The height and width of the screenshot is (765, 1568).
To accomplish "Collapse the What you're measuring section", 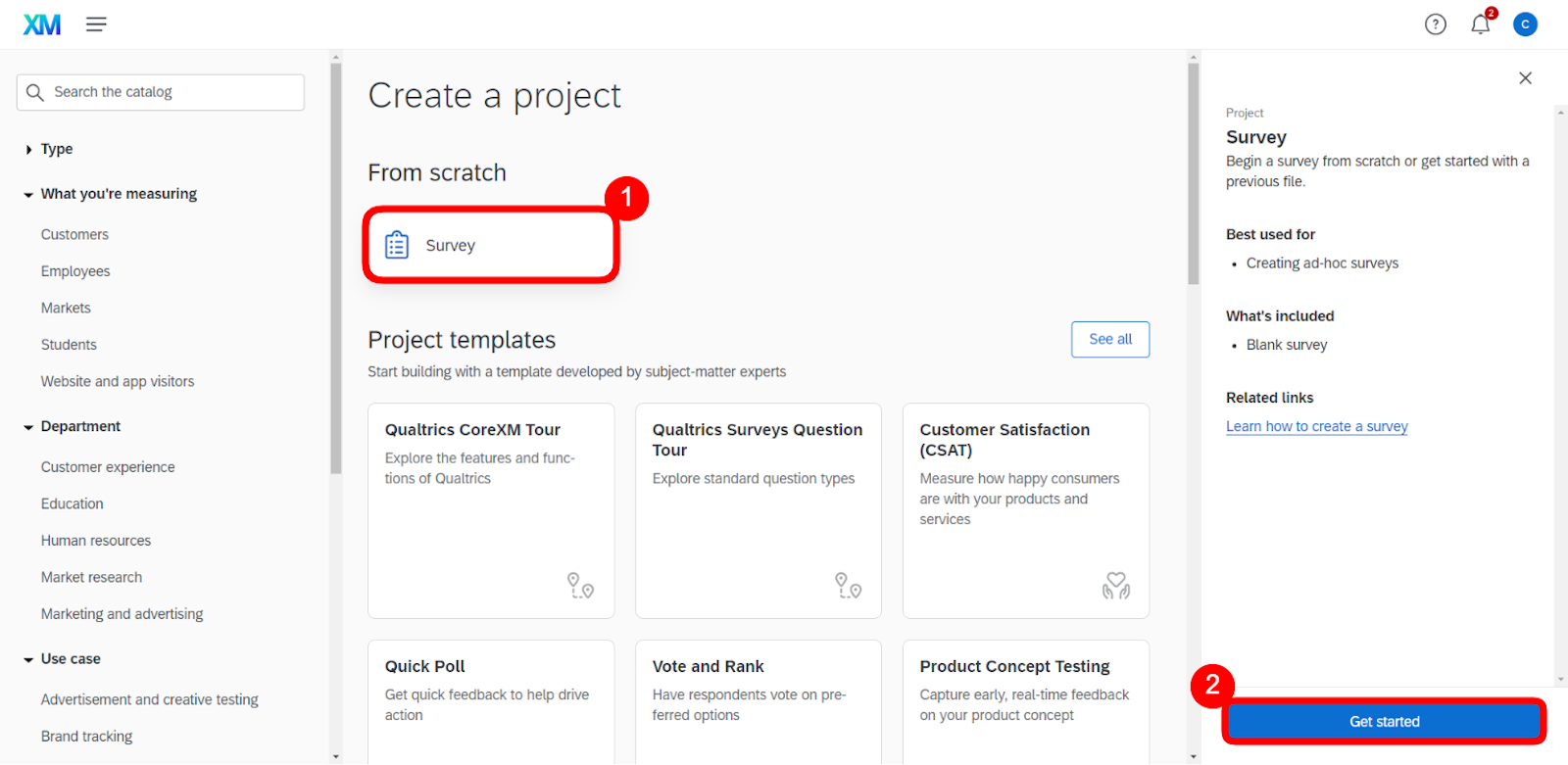I will [x=29, y=195].
